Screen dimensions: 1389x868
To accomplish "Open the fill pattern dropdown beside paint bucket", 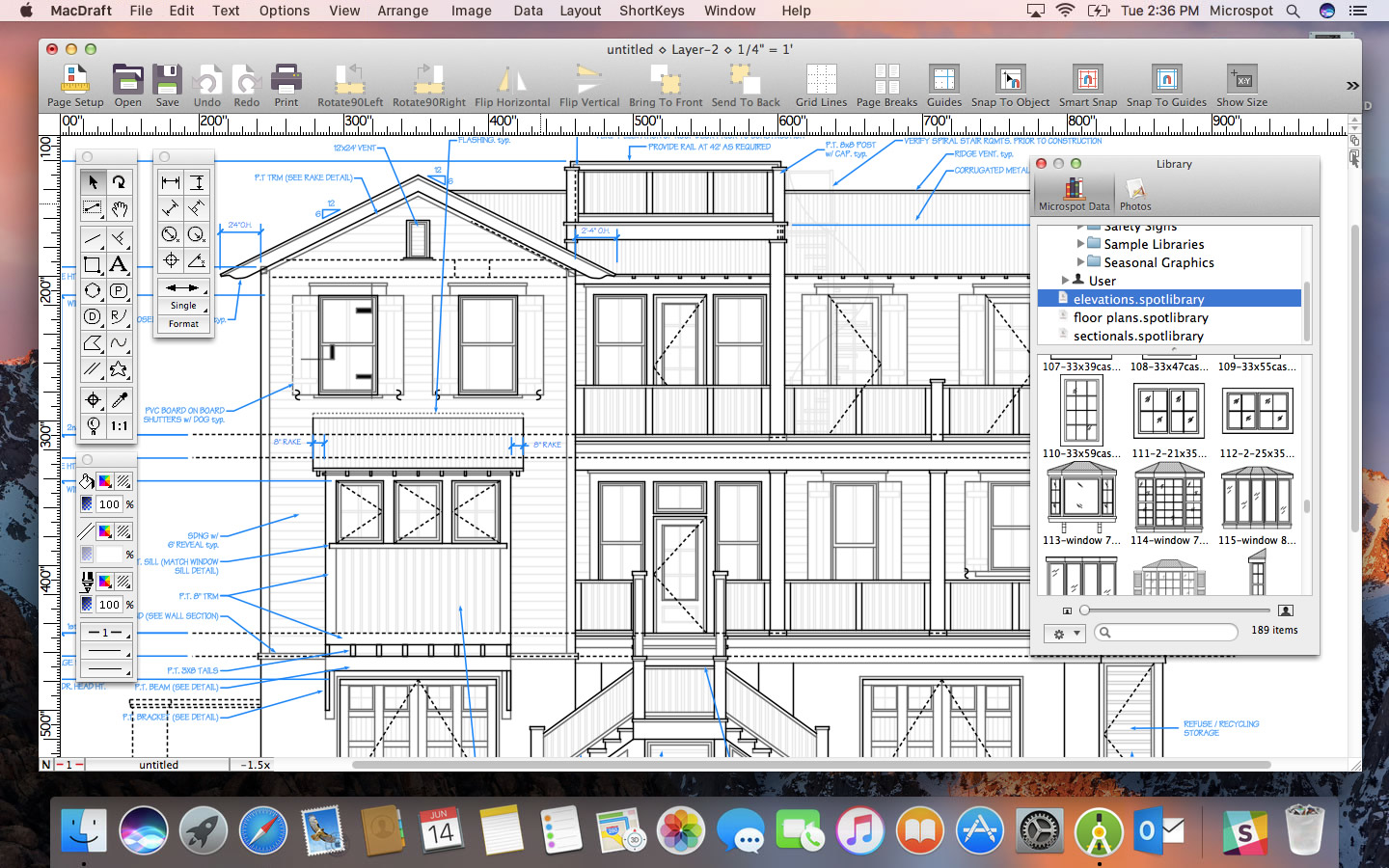I will pyautogui.click(x=123, y=480).
